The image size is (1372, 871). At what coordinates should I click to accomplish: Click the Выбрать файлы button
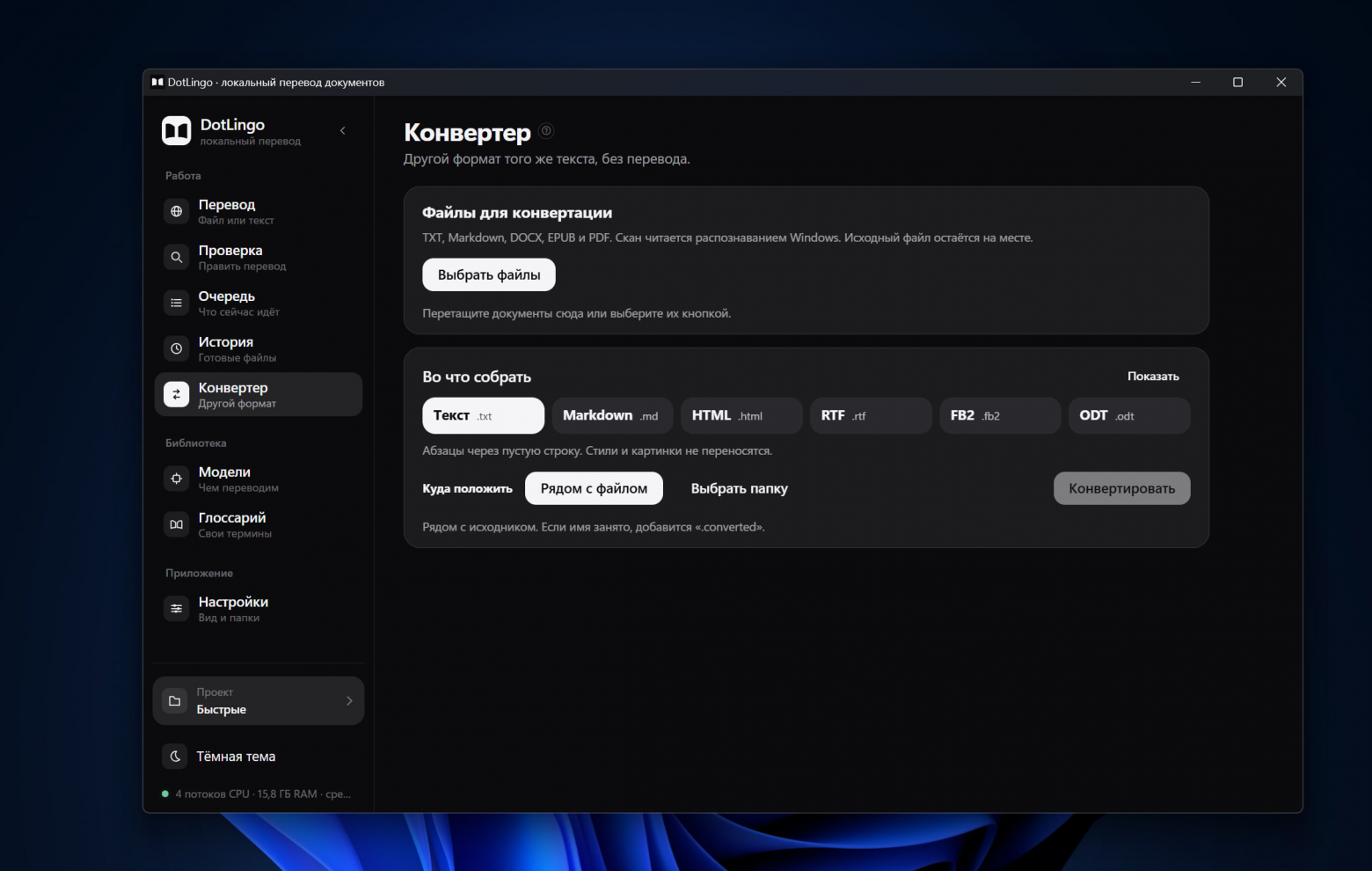(489, 274)
